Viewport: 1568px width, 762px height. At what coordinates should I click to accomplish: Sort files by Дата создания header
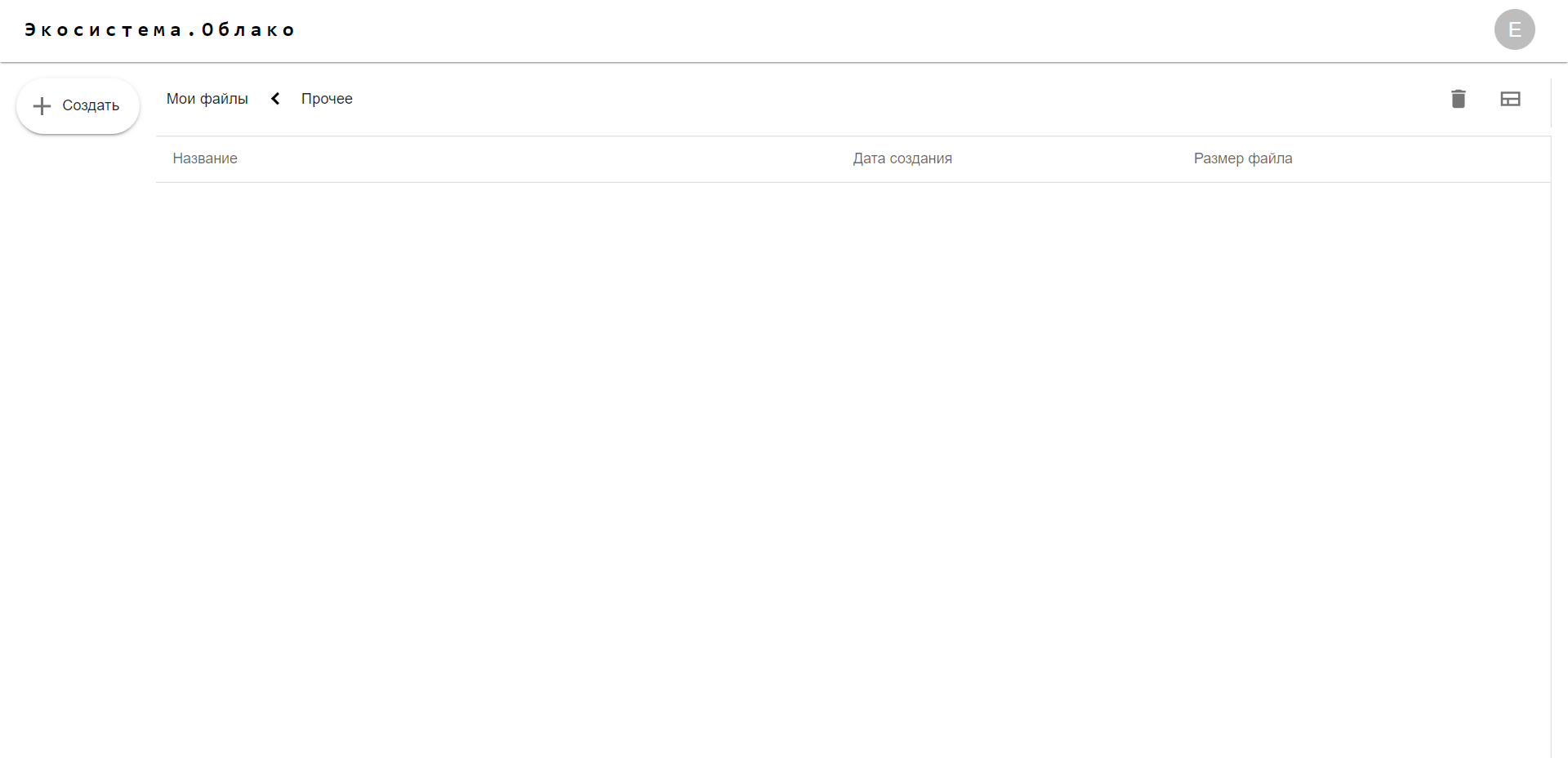coord(902,158)
